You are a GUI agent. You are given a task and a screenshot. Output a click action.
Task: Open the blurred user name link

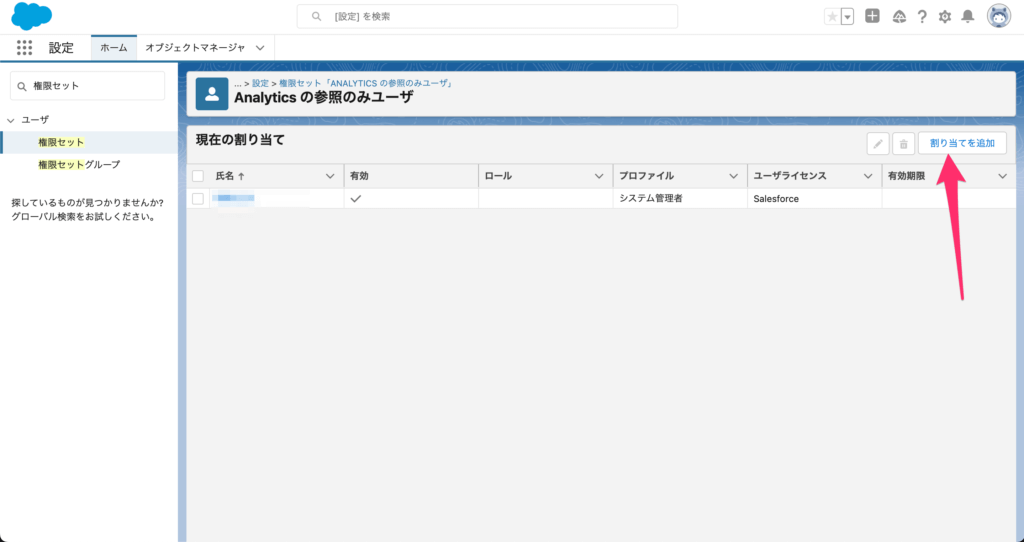click(x=235, y=199)
